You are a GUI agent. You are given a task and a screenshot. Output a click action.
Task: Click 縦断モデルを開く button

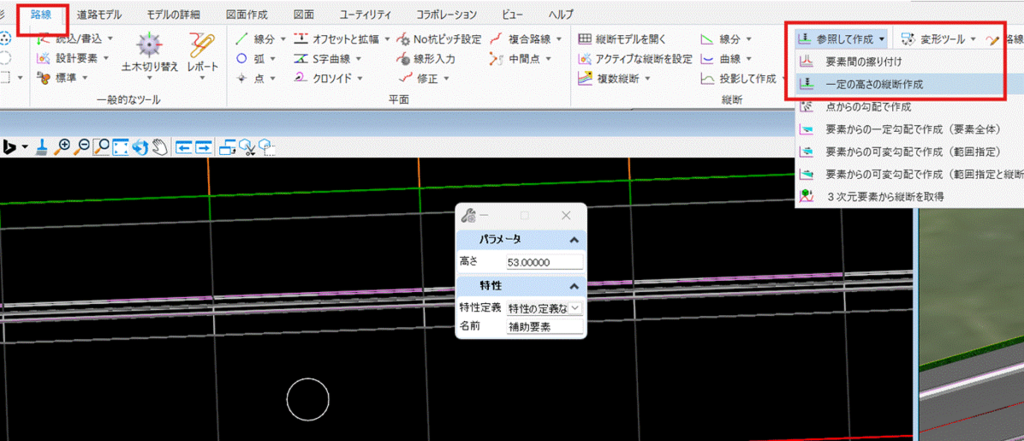622,39
